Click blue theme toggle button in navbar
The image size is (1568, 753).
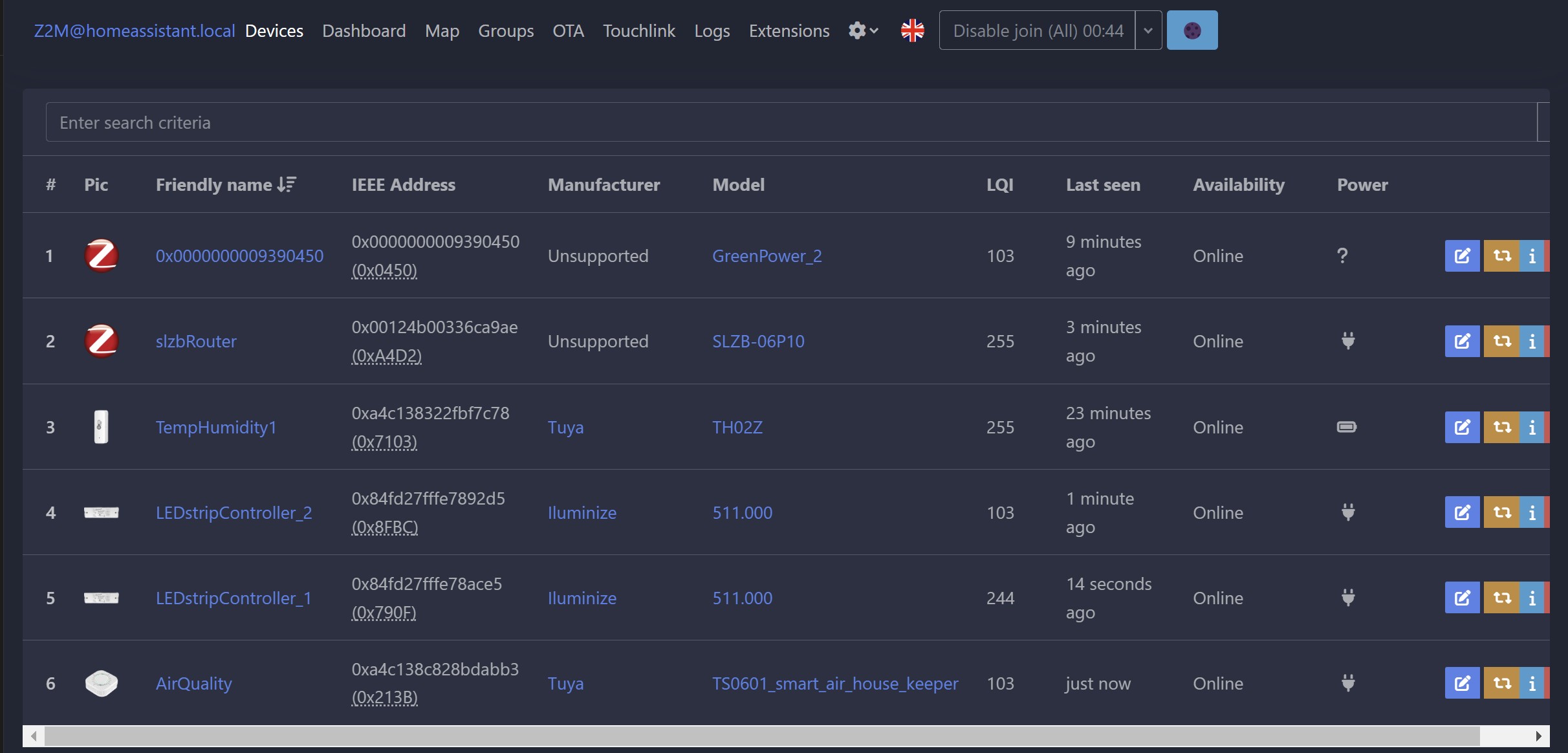coord(1192,30)
